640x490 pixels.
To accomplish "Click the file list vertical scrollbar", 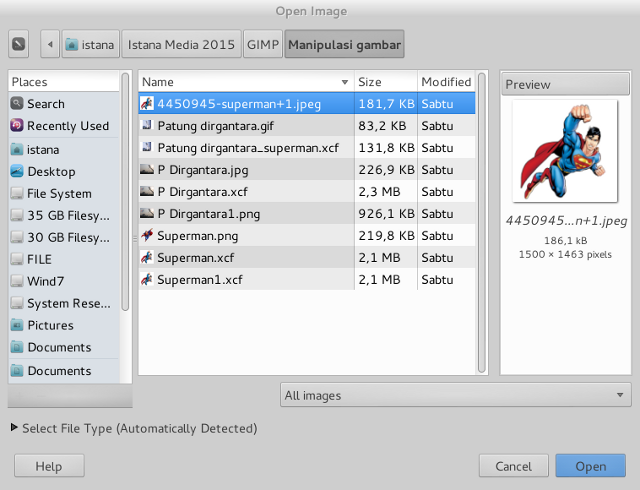I will [482, 223].
